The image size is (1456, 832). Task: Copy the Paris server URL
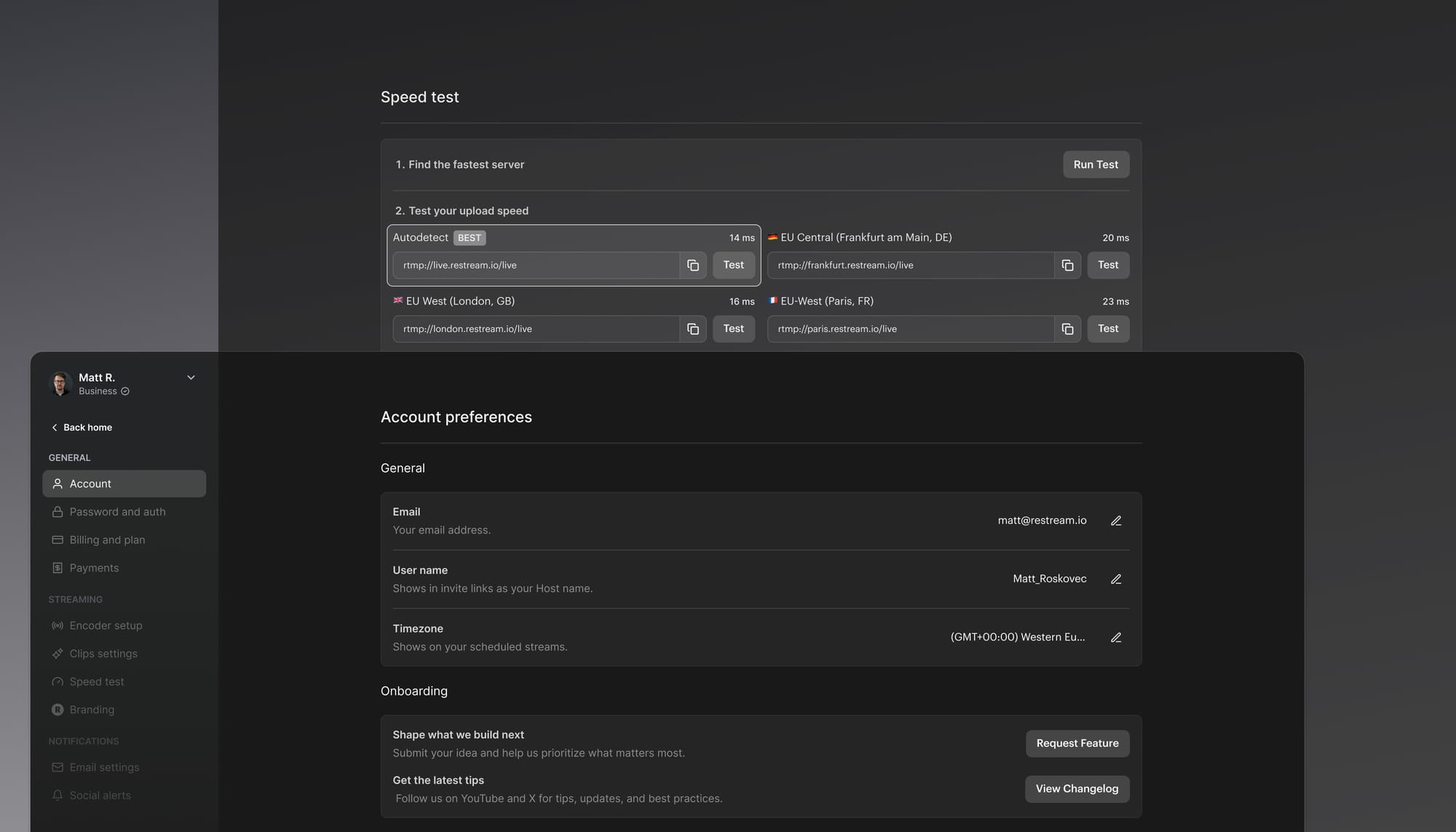1067,329
